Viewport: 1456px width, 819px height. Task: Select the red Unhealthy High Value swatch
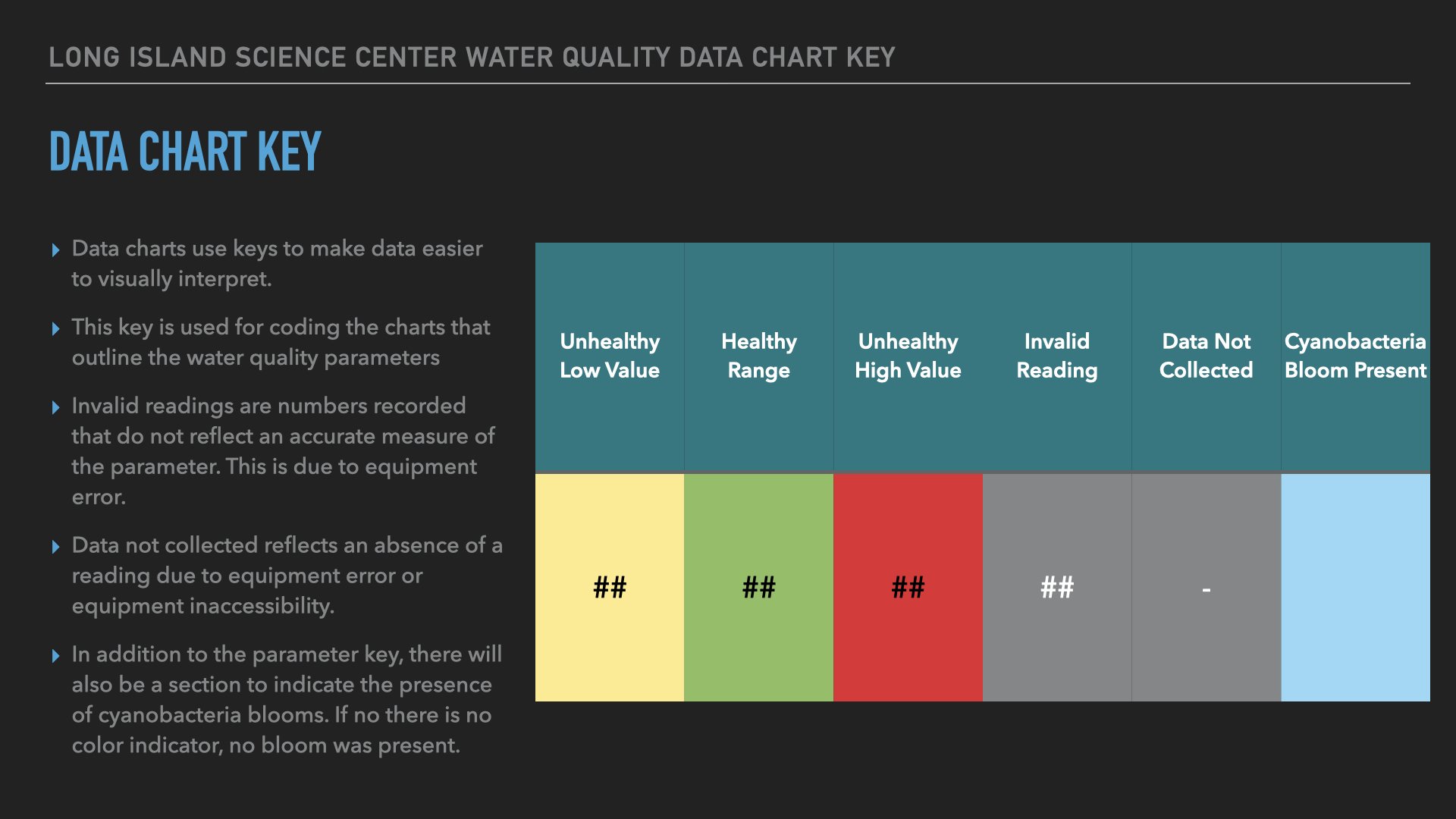point(908,587)
